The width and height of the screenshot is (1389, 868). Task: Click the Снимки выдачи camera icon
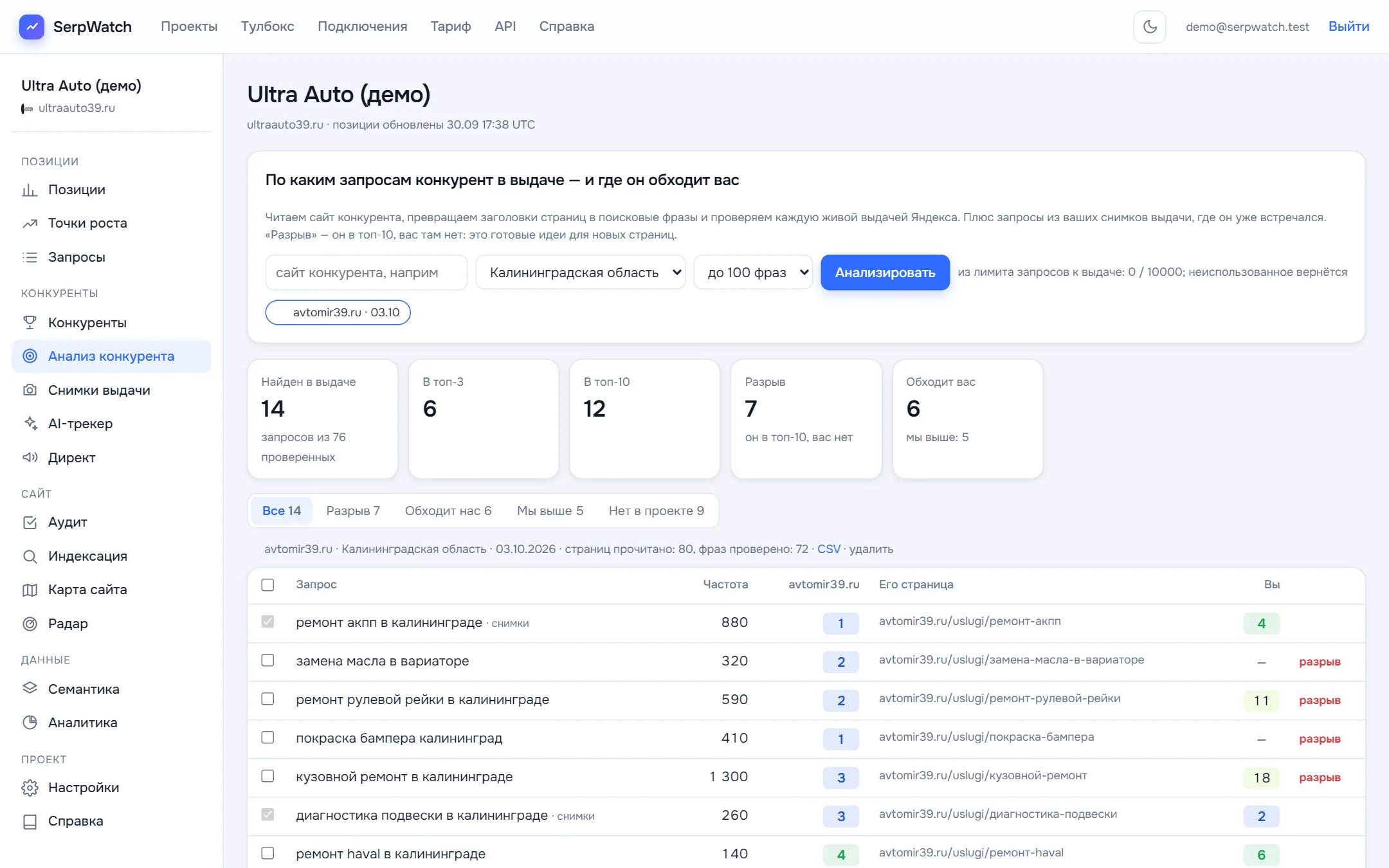coord(30,390)
